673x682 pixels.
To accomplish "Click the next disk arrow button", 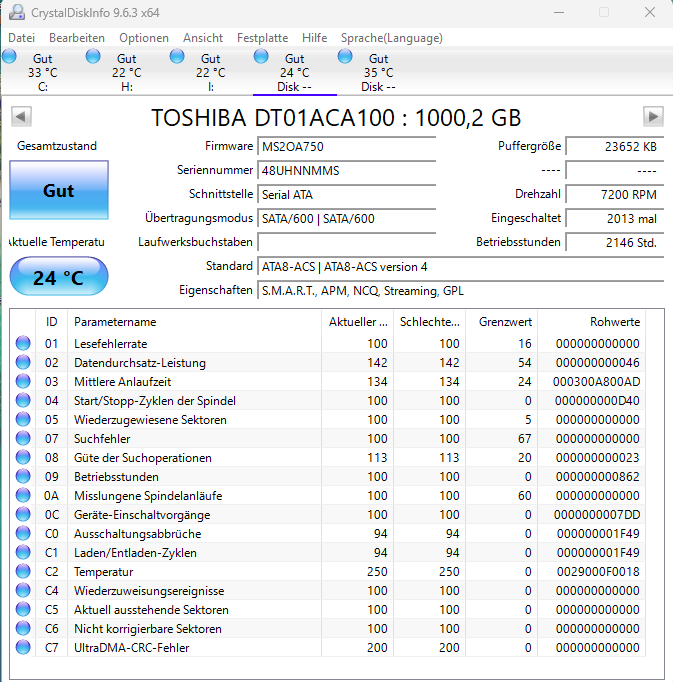I will (x=653, y=116).
